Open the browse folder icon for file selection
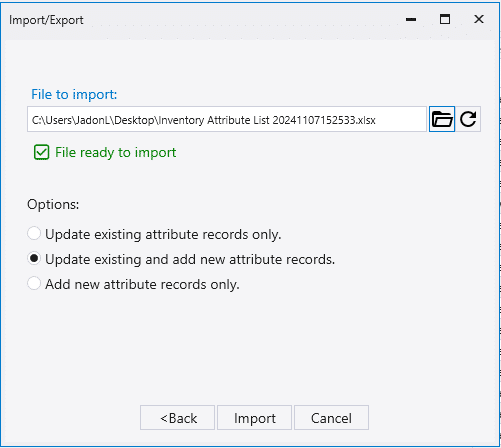This screenshot has width=501, height=448. pyautogui.click(x=442, y=119)
